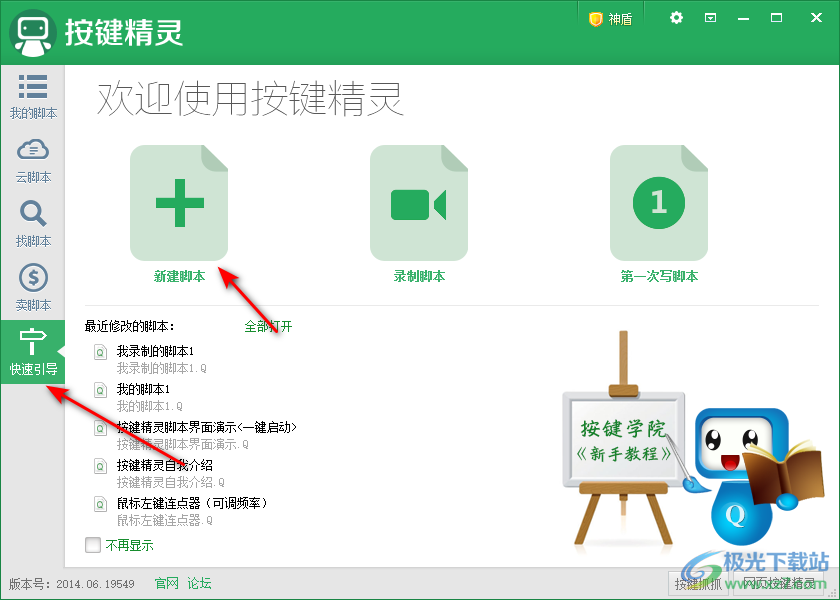Viewport: 840px width, 600px height.
Task: Open the 官网 official site link
Action: click(x=167, y=583)
